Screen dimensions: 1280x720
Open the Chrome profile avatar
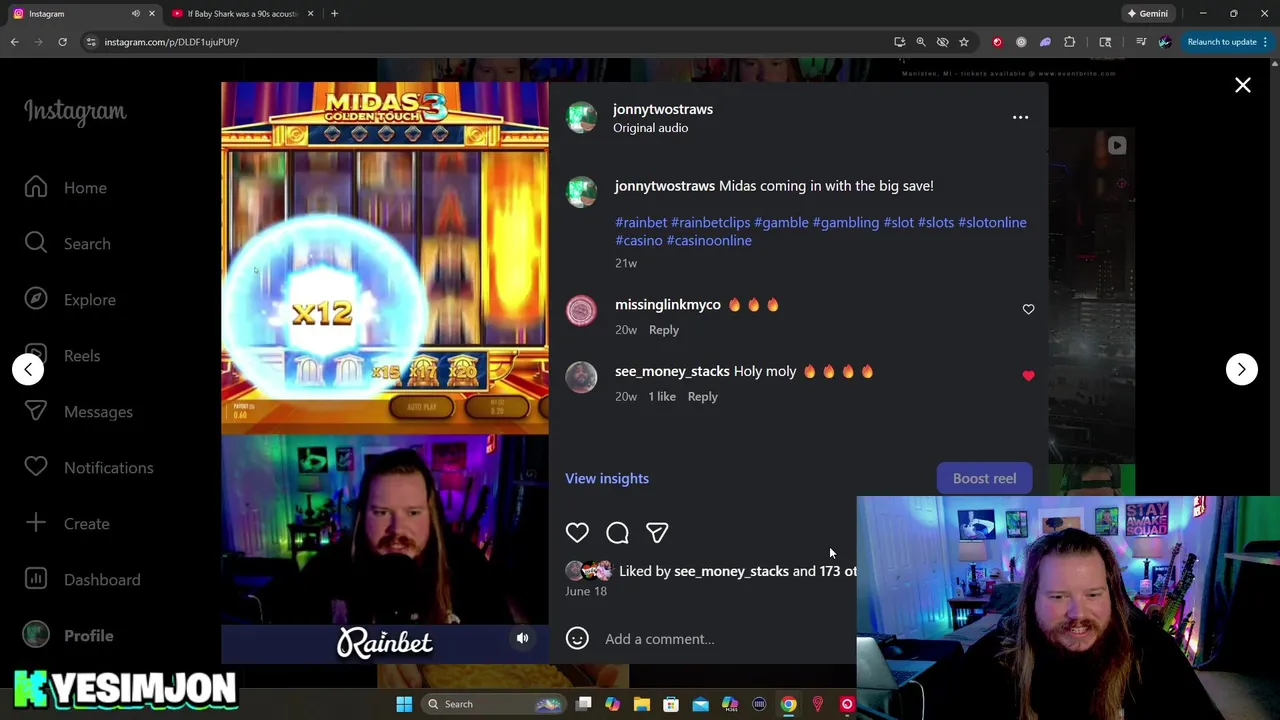tap(1165, 42)
